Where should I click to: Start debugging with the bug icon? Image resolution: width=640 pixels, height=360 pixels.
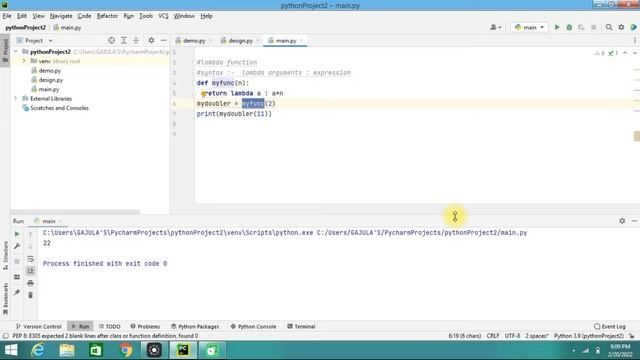click(x=569, y=27)
